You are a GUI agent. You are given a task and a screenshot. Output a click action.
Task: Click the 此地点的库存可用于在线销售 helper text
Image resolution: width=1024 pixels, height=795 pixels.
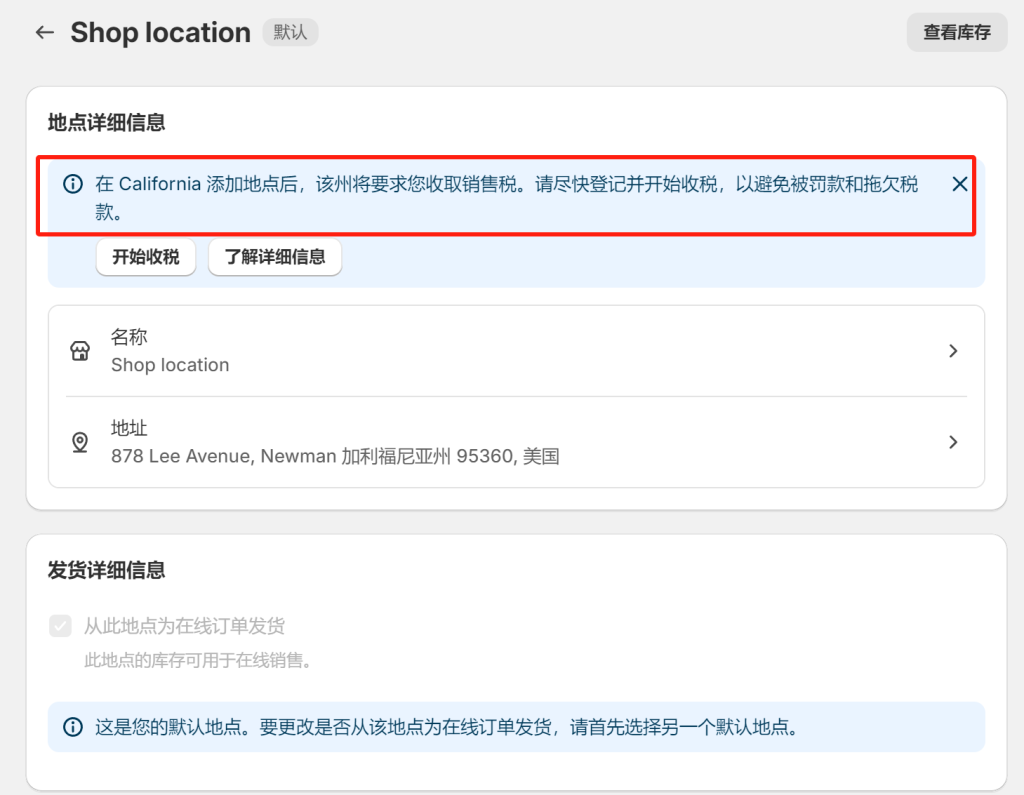click(x=199, y=661)
